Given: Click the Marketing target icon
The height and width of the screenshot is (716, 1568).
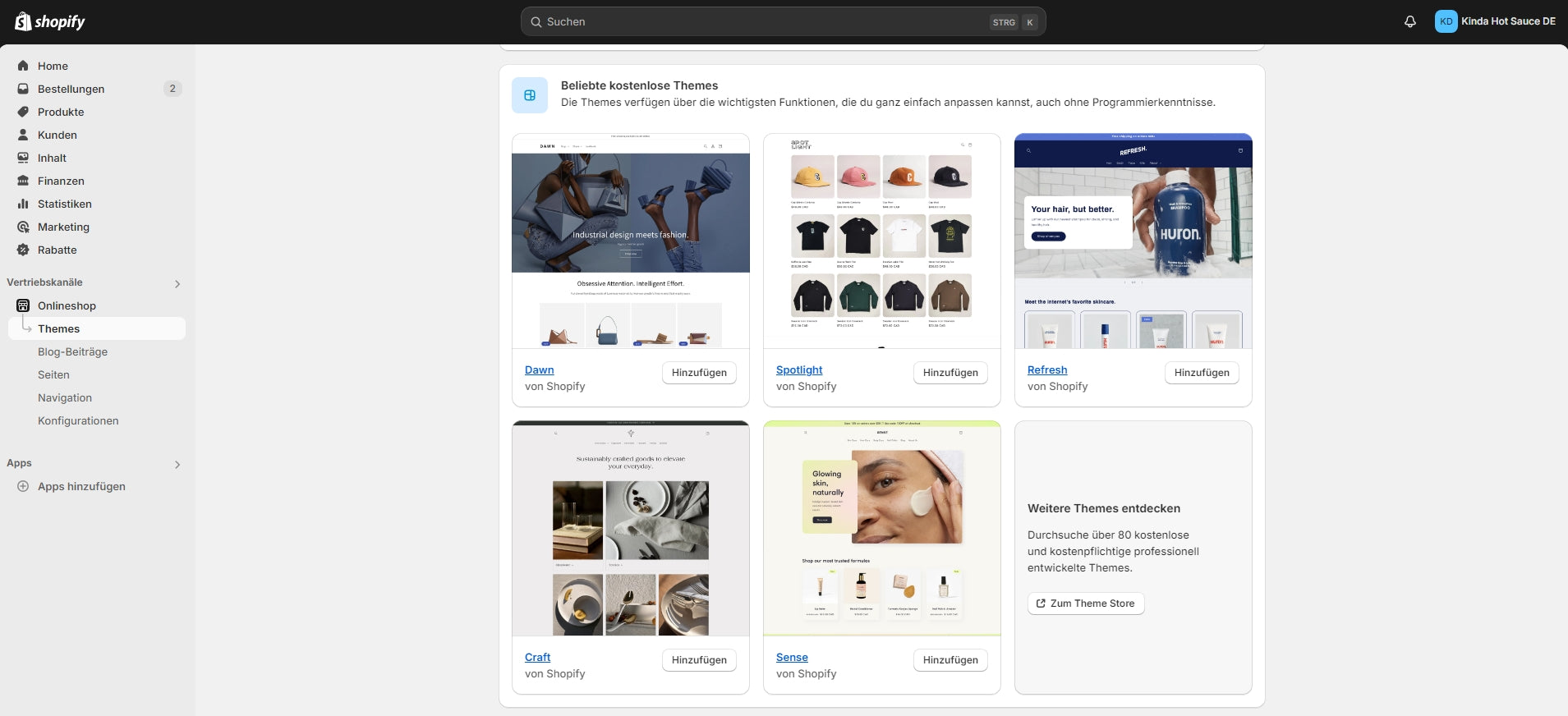Looking at the screenshot, I should pyautogui.click(x=23, y=227).
